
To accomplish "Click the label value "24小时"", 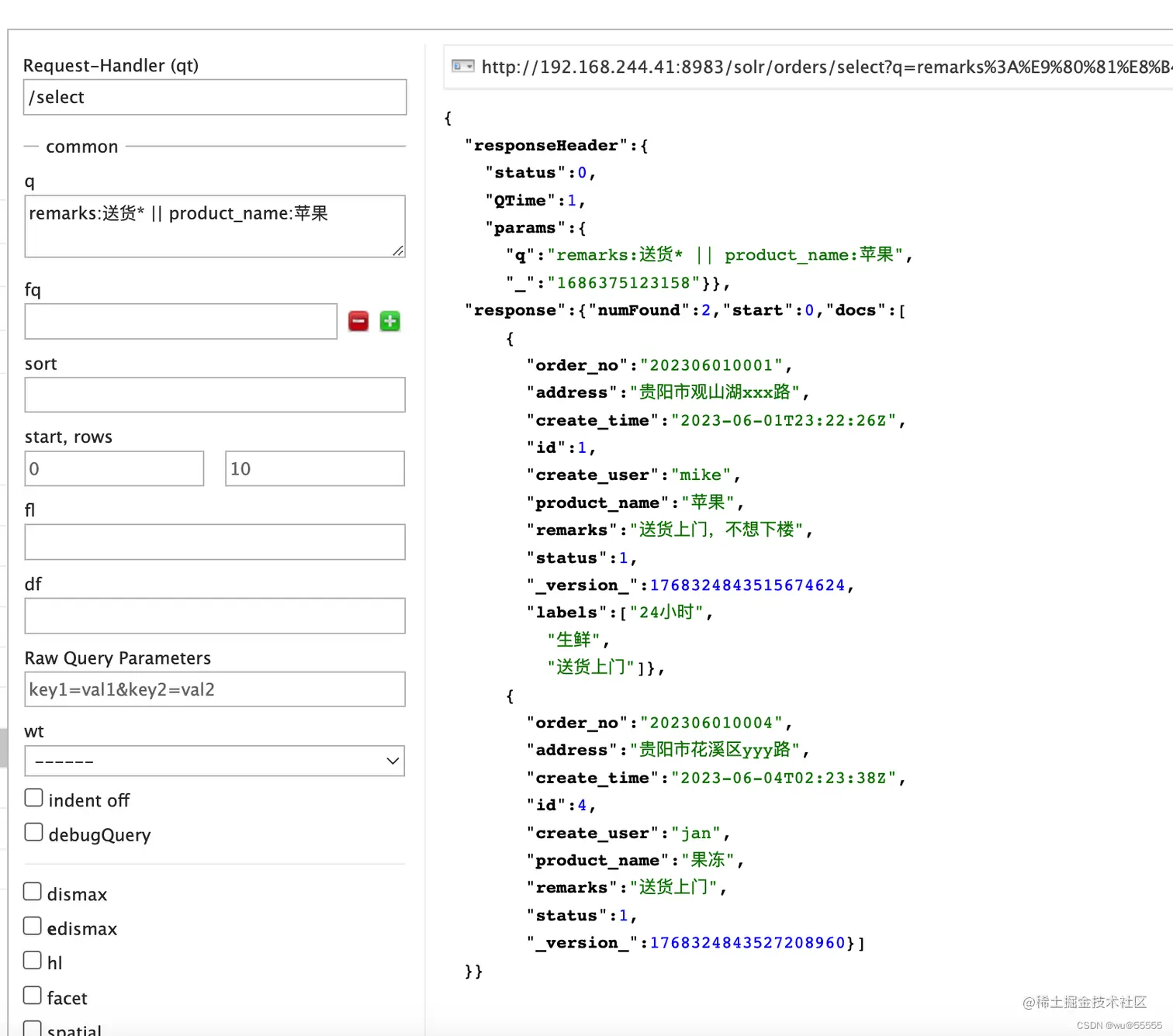I will coord(666,613).
